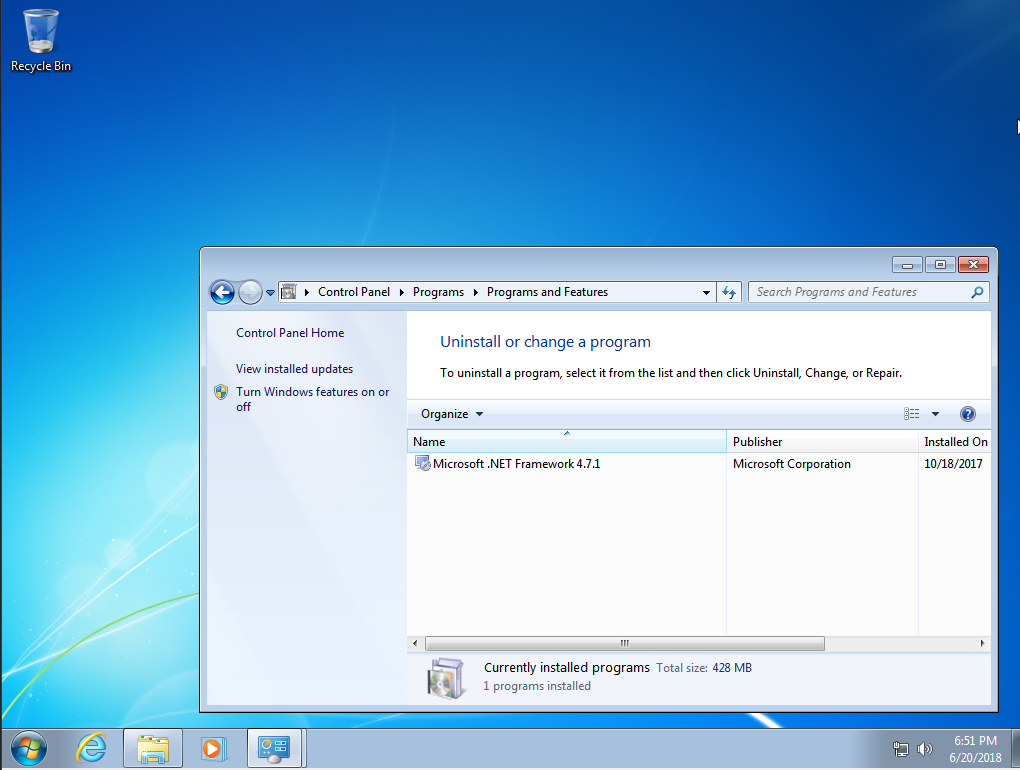
Task: Open Windows Explorer from taskbar
Action: (x=153, y=749)
